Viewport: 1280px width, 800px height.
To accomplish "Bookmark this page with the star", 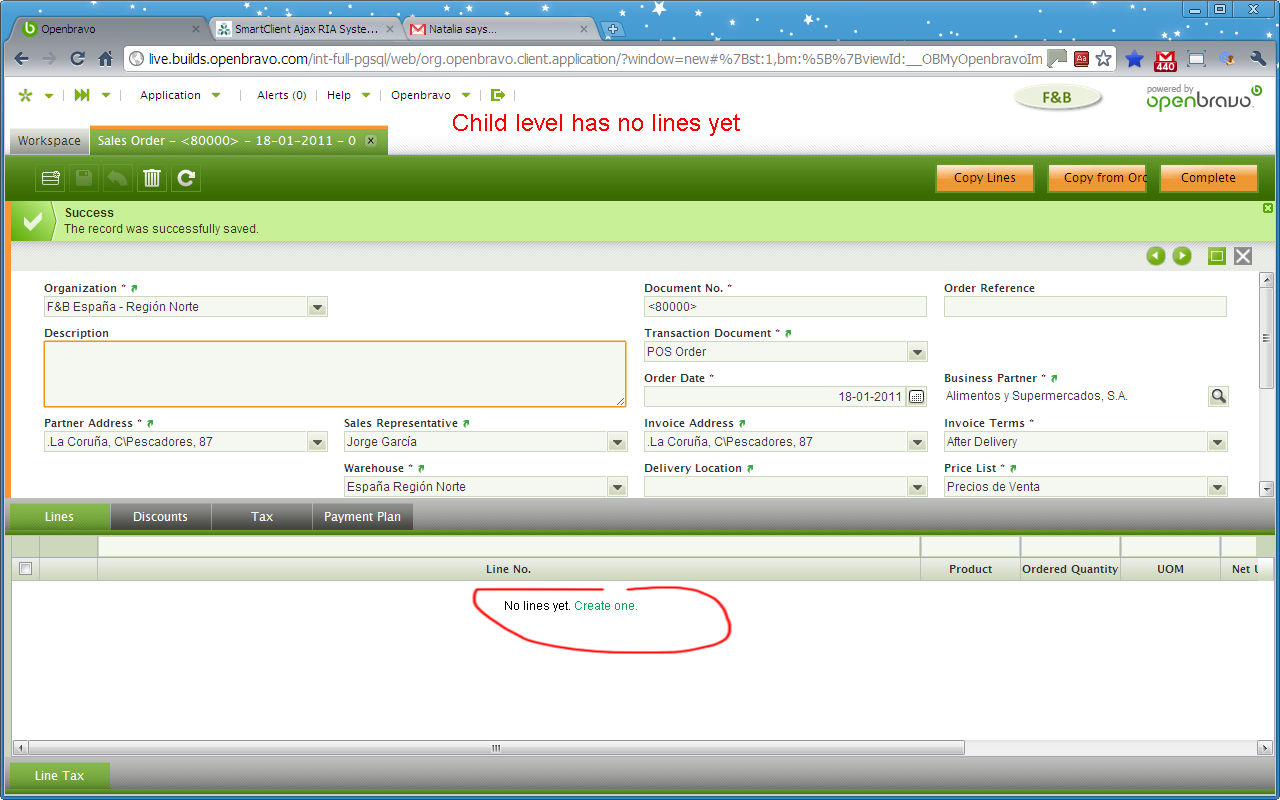I will click(1103, 59).
